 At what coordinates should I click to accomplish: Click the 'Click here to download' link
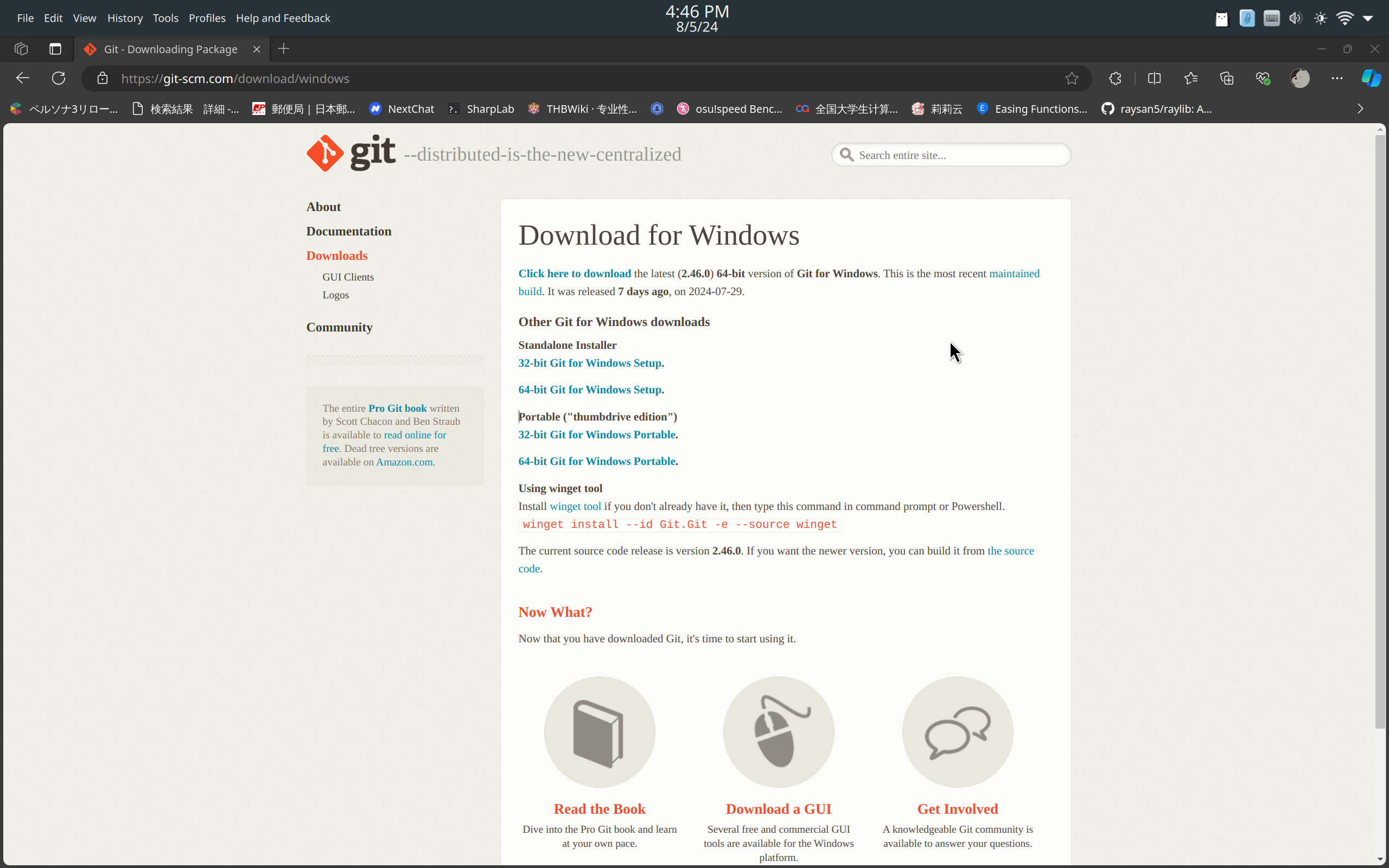(574, 273)
